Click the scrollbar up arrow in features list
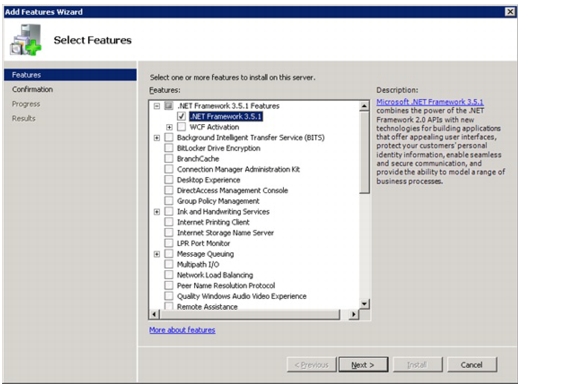The image size is (573, 385). pos(364,106)
